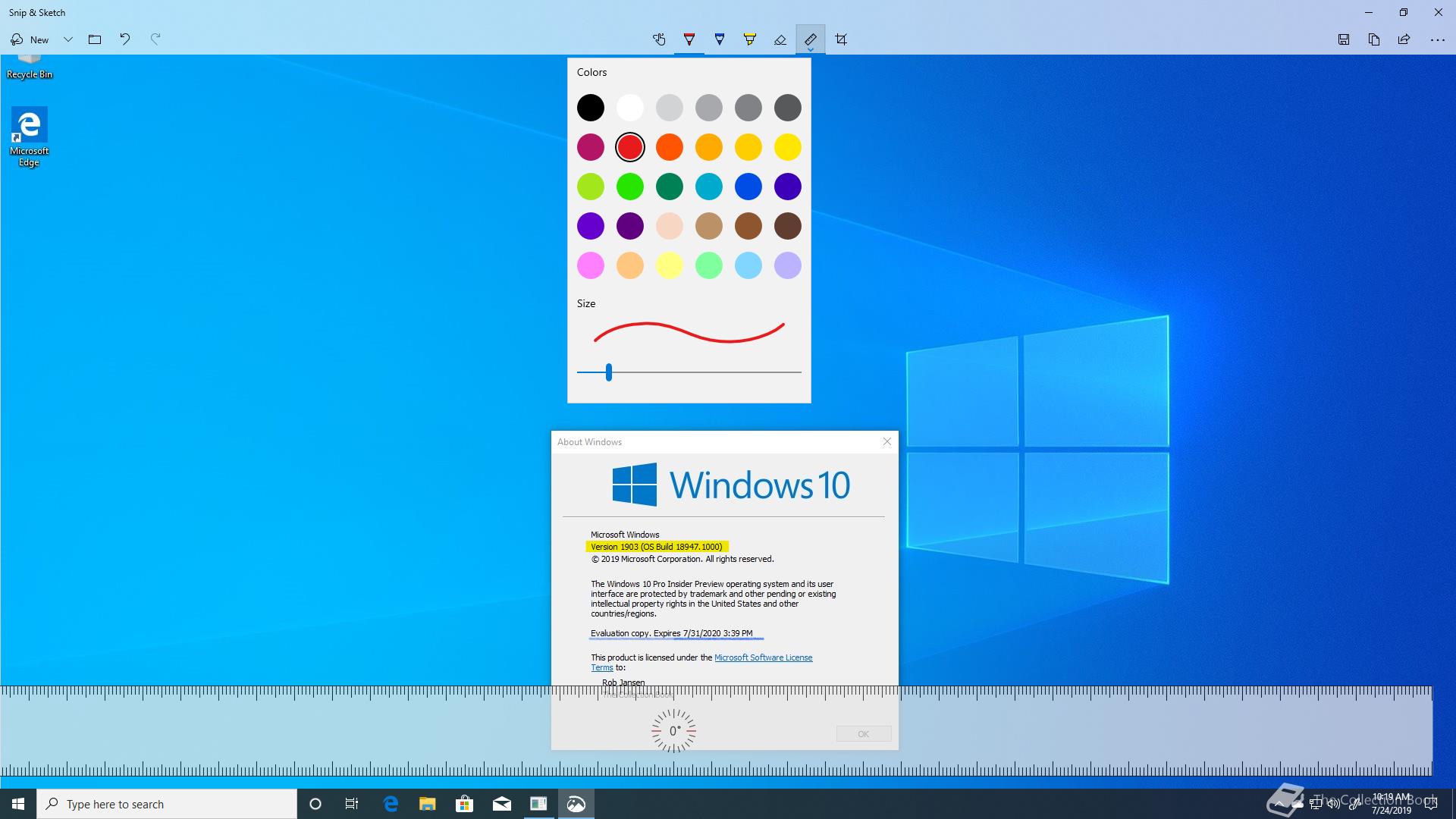1456x819 pixels.
Task: Click the version 1903 build text
Action: coord(657,547)
